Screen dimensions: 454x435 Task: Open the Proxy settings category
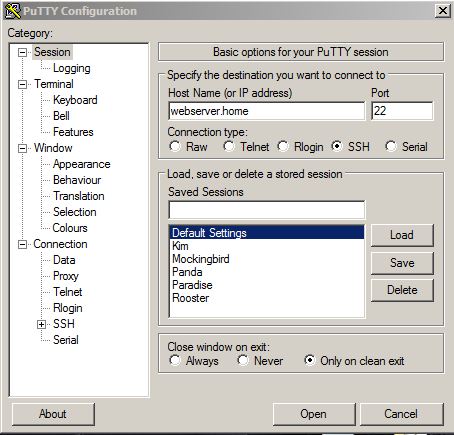pos(66,276)
